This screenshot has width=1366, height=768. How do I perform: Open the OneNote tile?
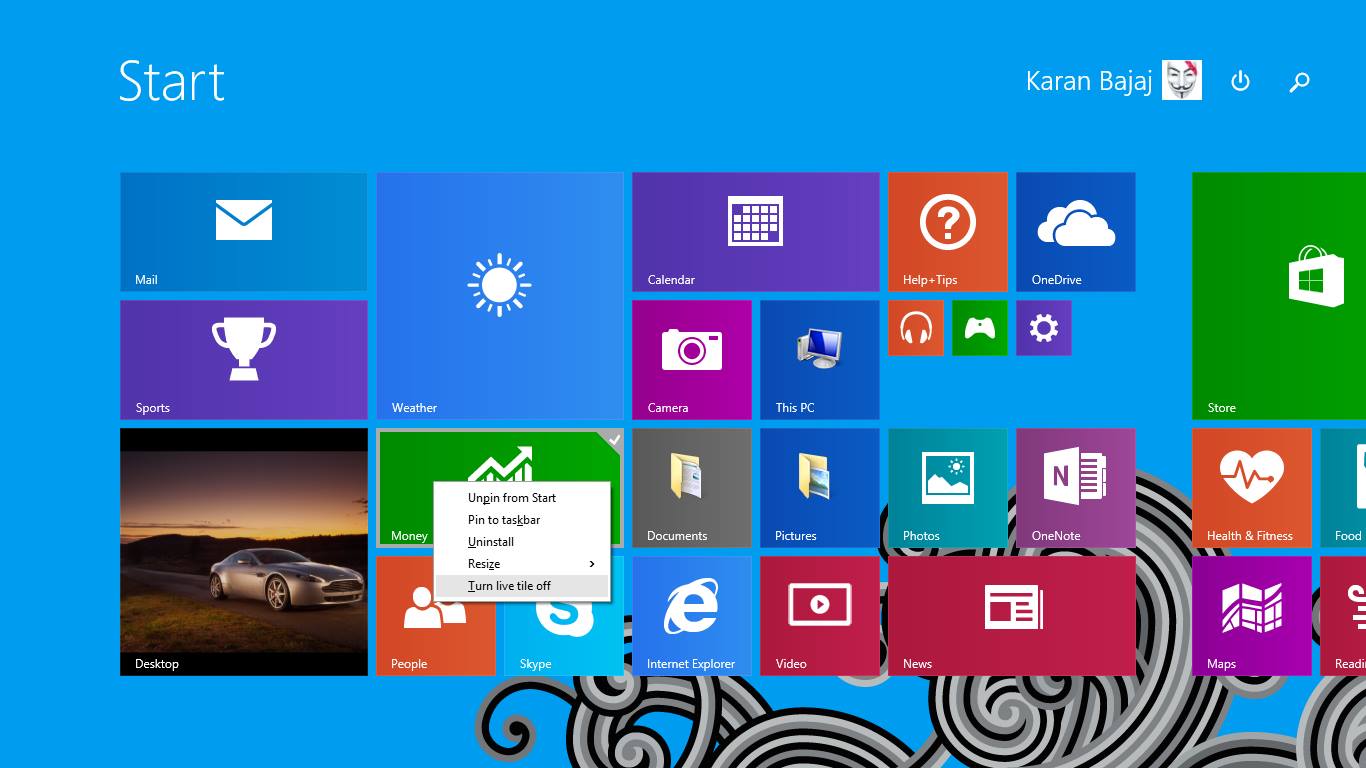tap(1076, 488)
